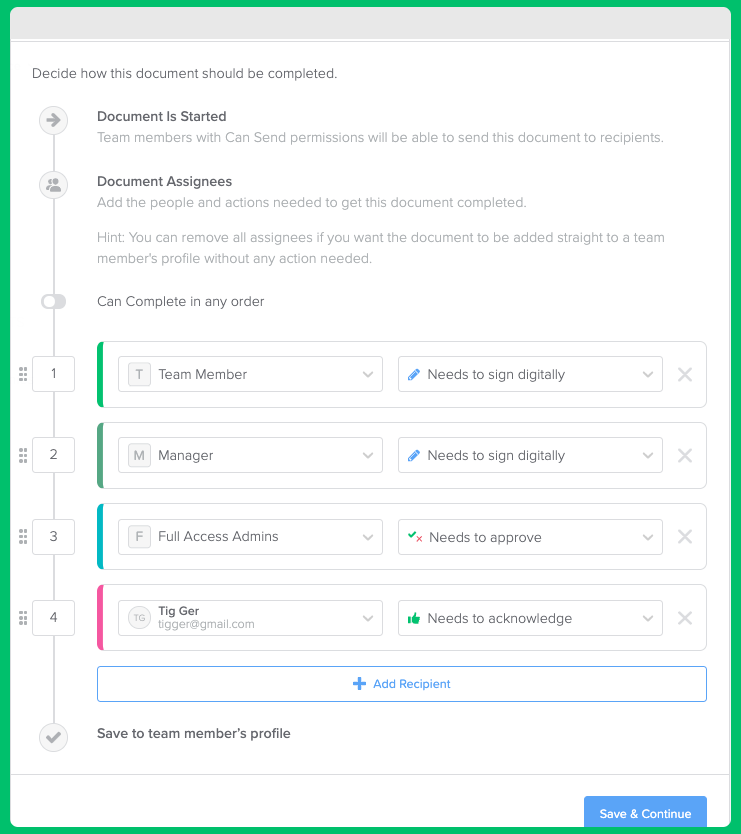This screenshot has height=834, width=741.
Task: Click the drag handle beside step 4
Action: point(22,617)
